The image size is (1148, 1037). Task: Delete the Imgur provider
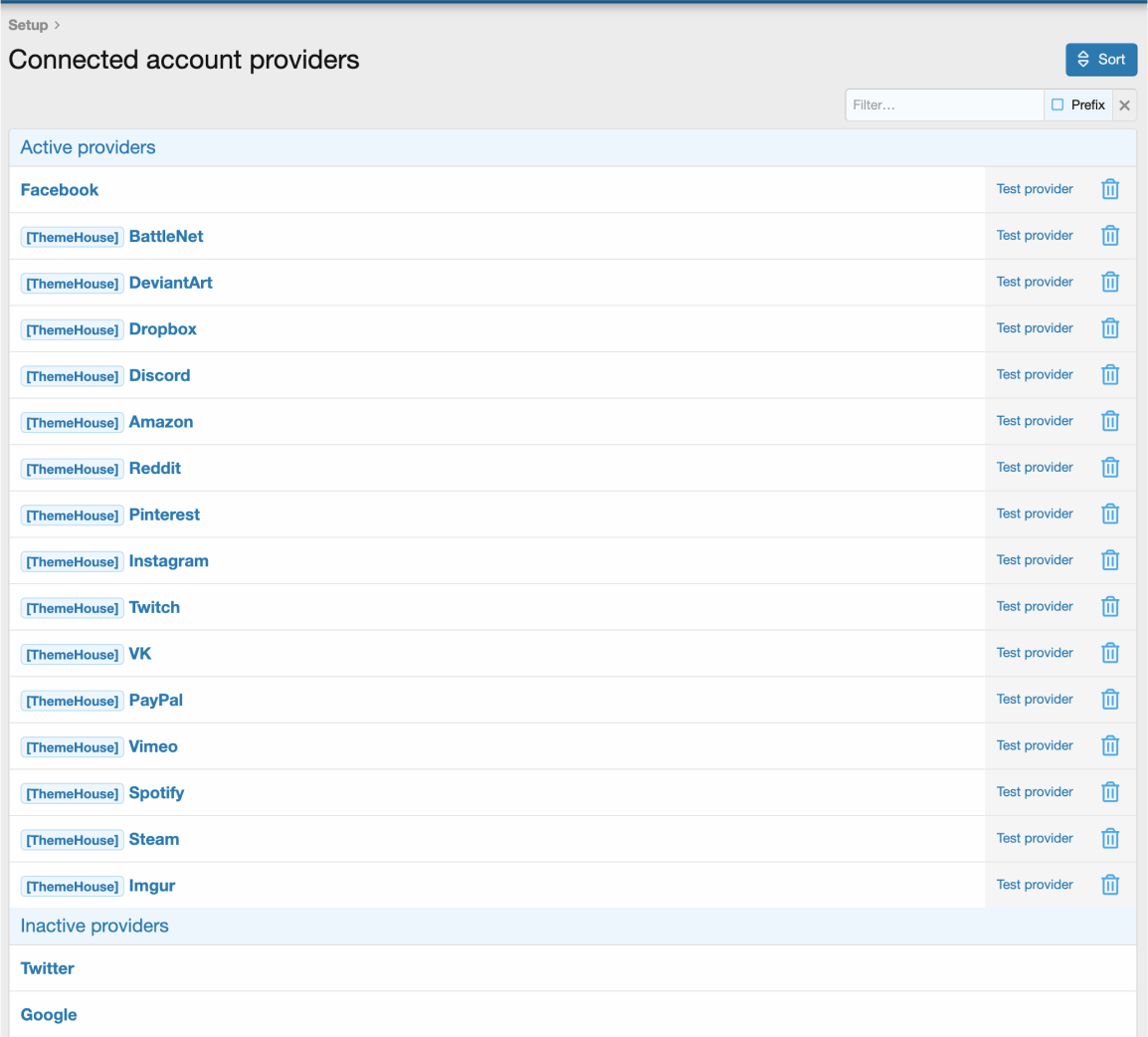[1110, 885]
